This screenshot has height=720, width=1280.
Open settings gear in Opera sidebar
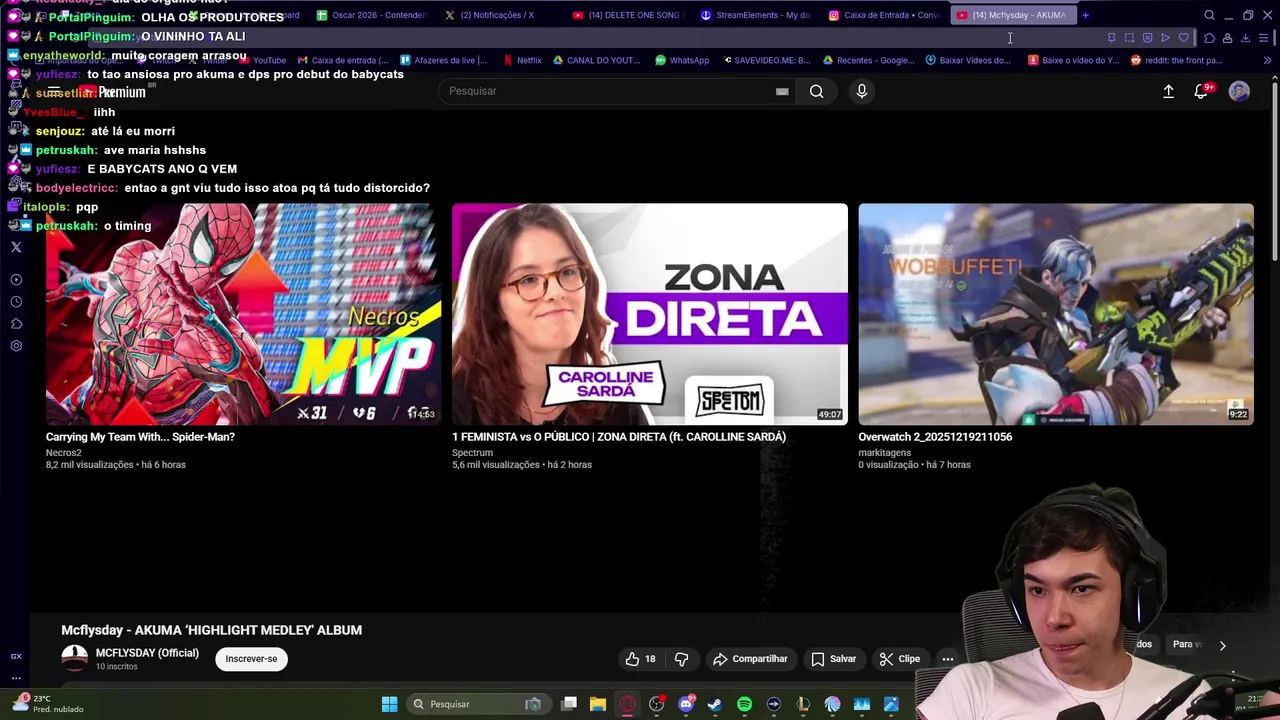point(16,346)
